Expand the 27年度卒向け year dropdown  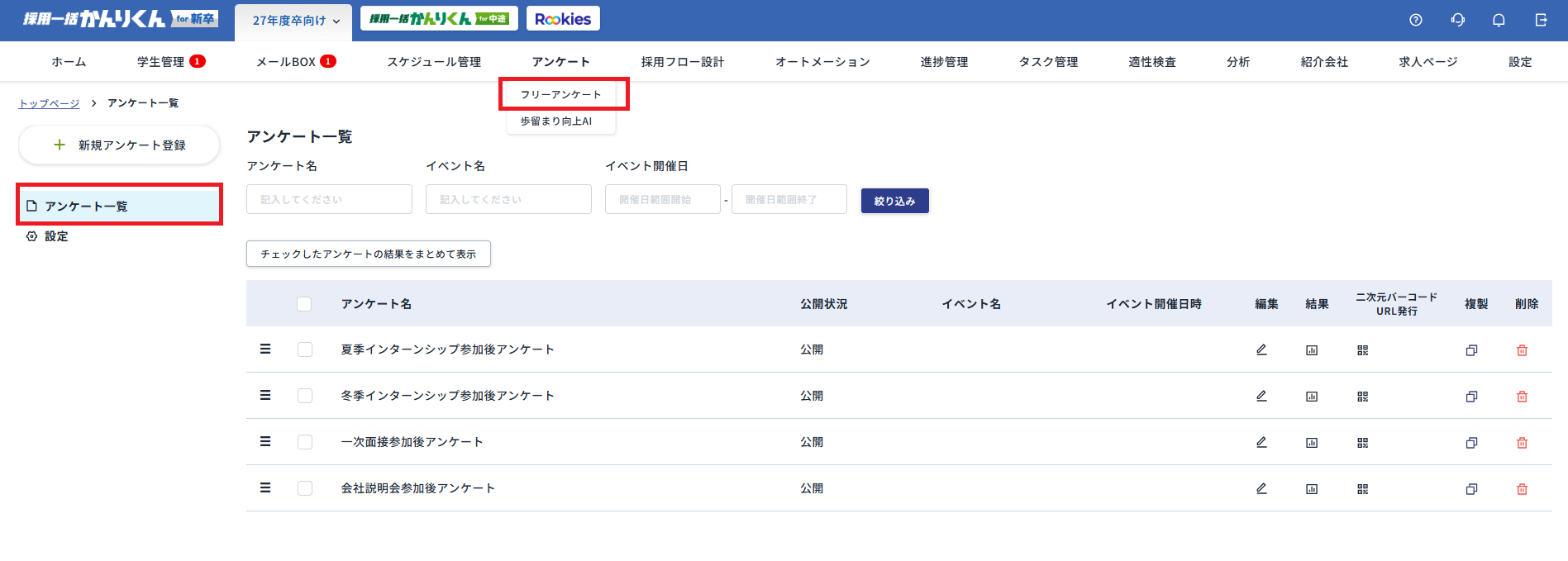[294, 21]
